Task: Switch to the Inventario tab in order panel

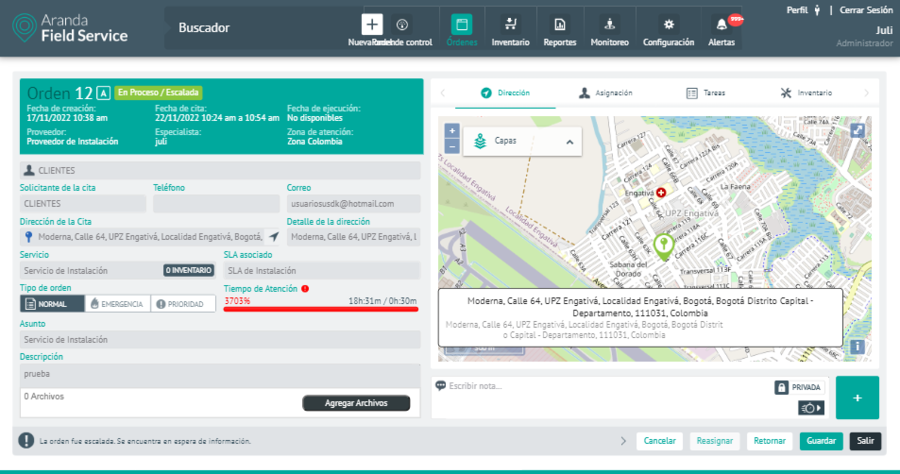Action: click(x=806, y=93)
